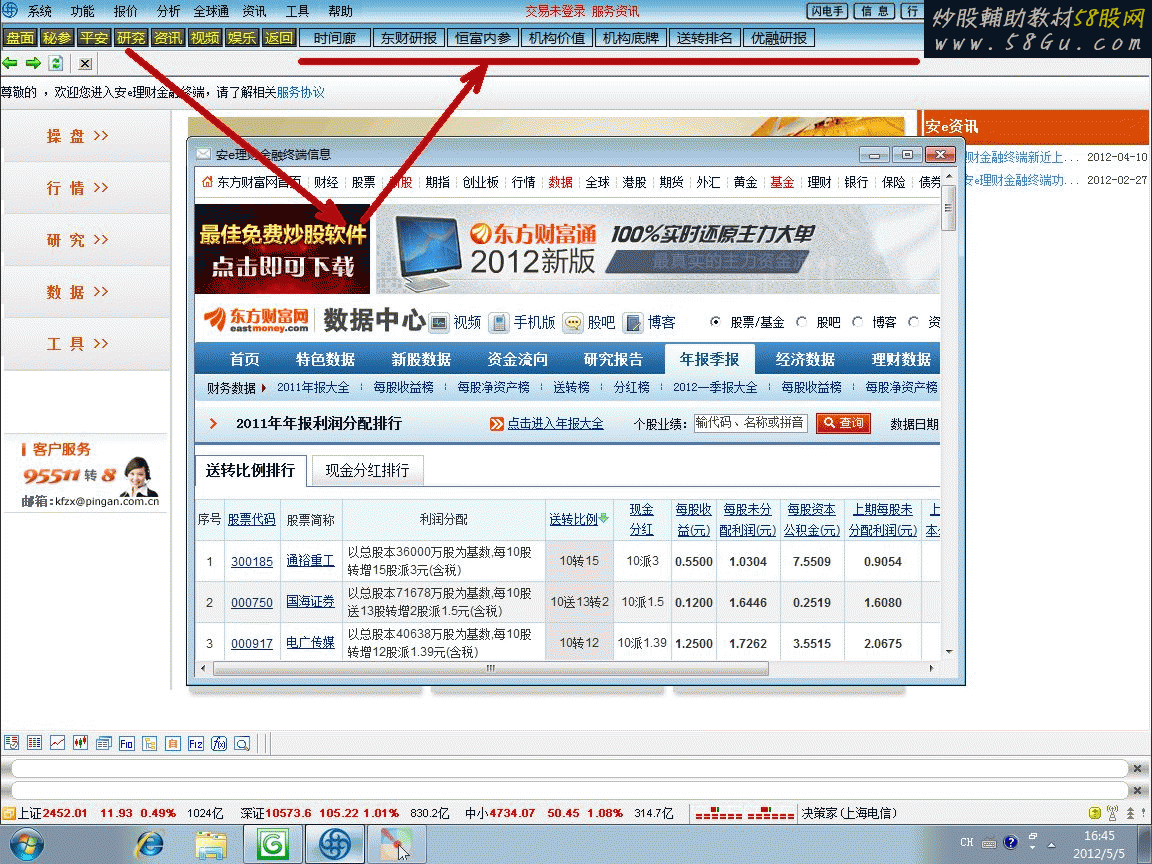
Task: Click the Windows Start orb
Action: point(26,844)
